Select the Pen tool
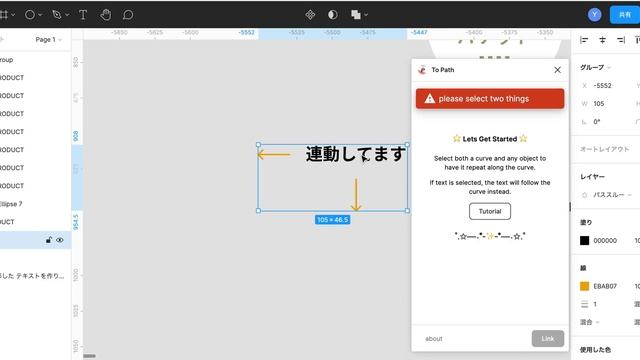 (57, 15)
